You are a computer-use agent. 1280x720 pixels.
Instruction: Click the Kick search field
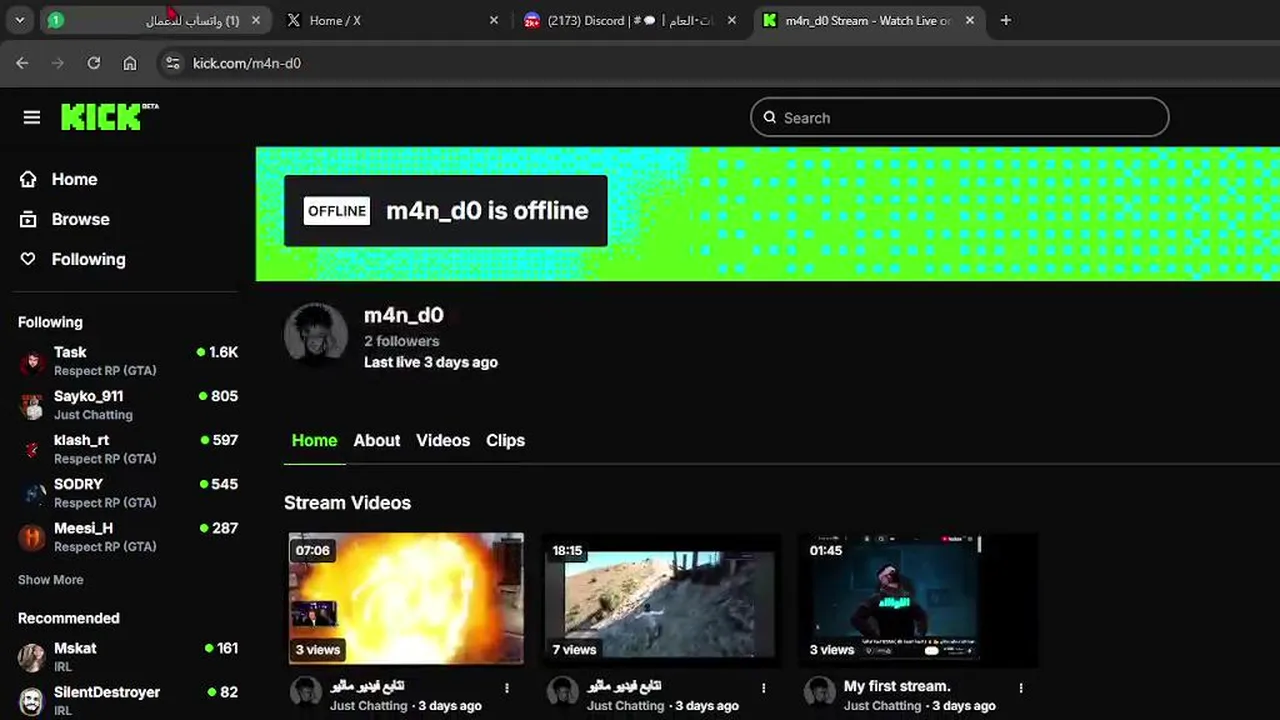(x=959, y=117)
